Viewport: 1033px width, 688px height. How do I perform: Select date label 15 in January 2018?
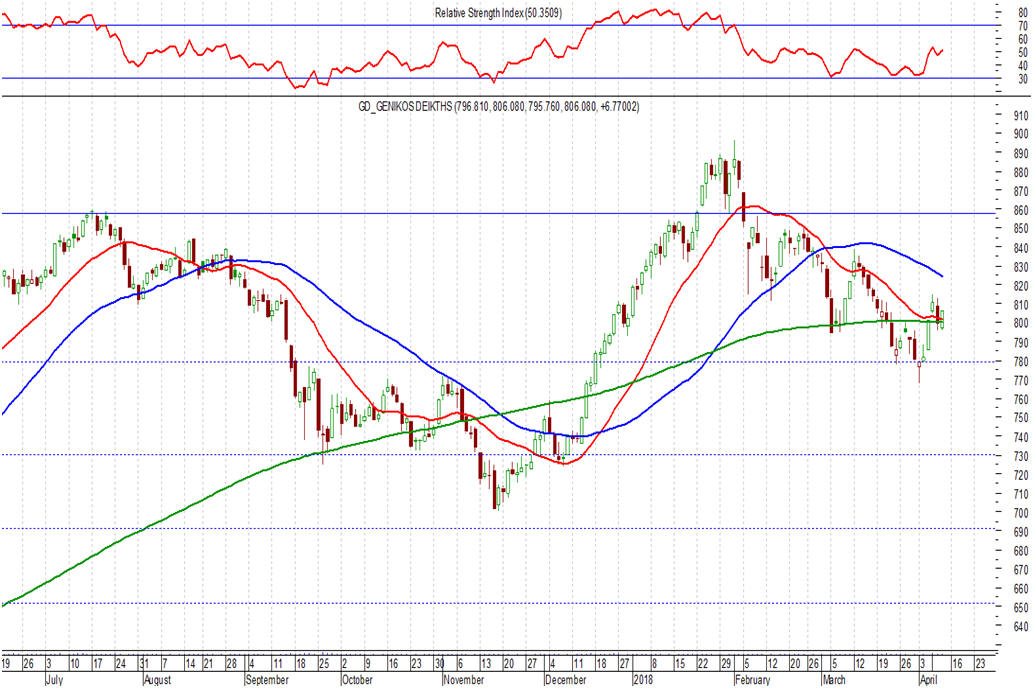[679, 664]
